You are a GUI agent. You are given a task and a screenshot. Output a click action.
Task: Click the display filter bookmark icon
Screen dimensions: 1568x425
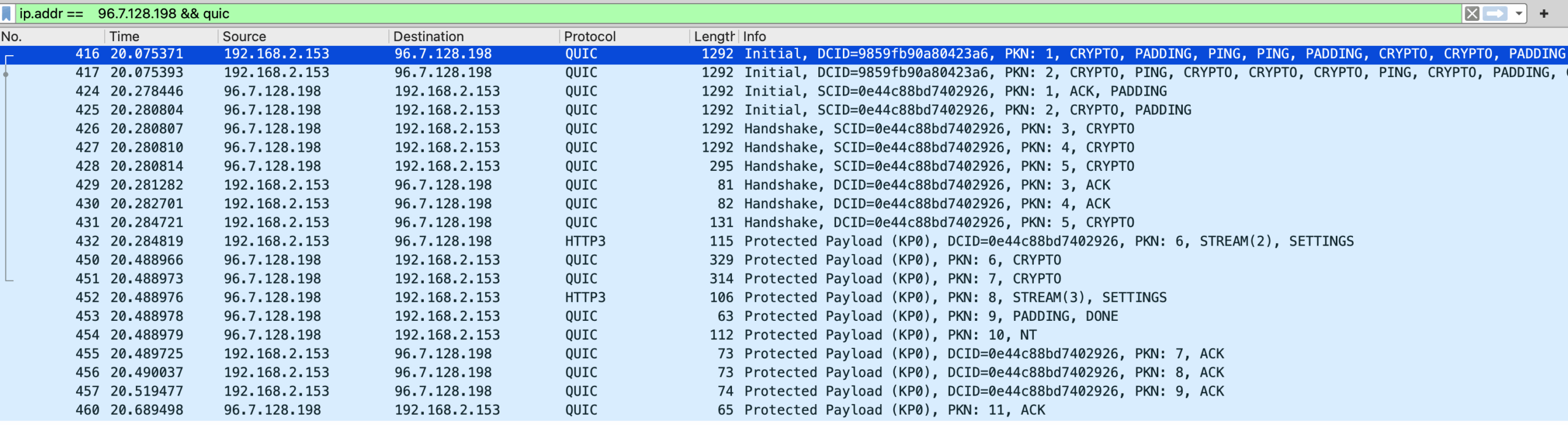coord(7,13)
